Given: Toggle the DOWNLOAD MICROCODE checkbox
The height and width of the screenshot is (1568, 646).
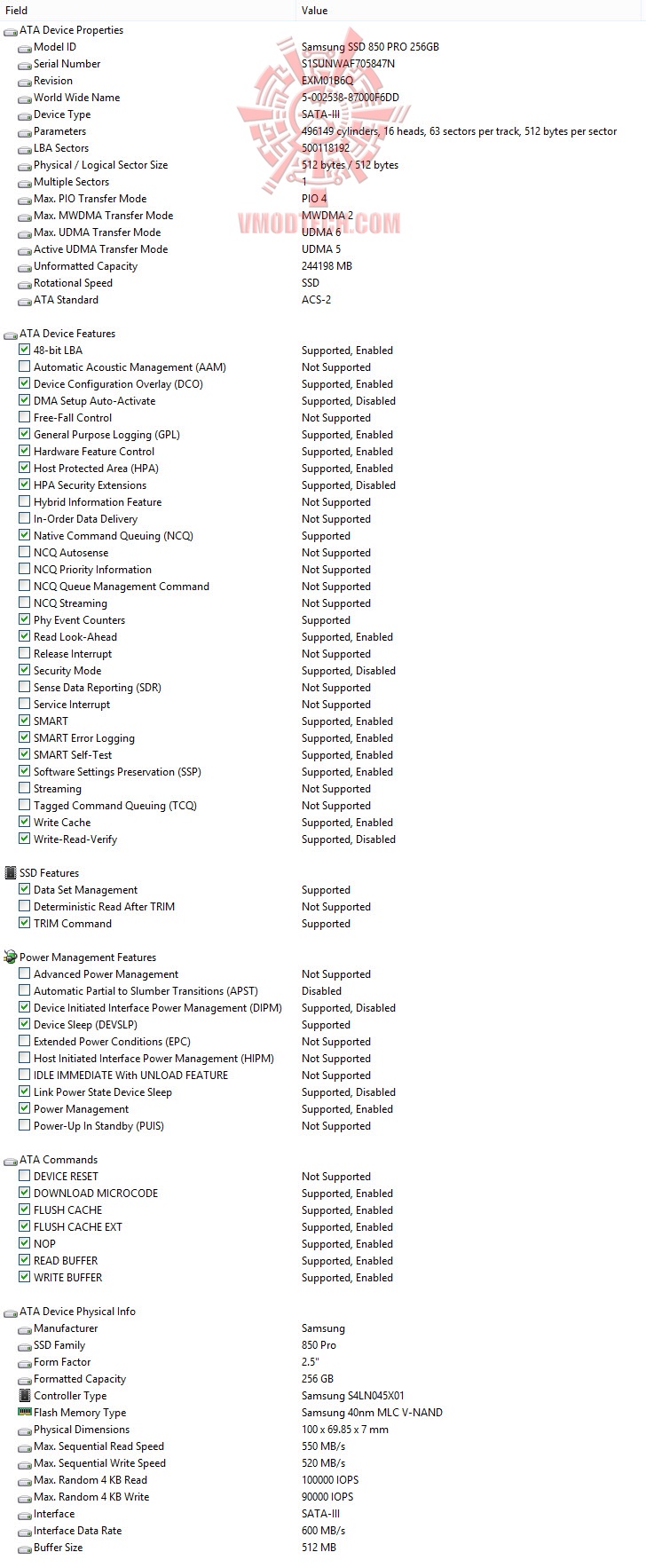Looking at the screenshot, I should pos(25,1194).
